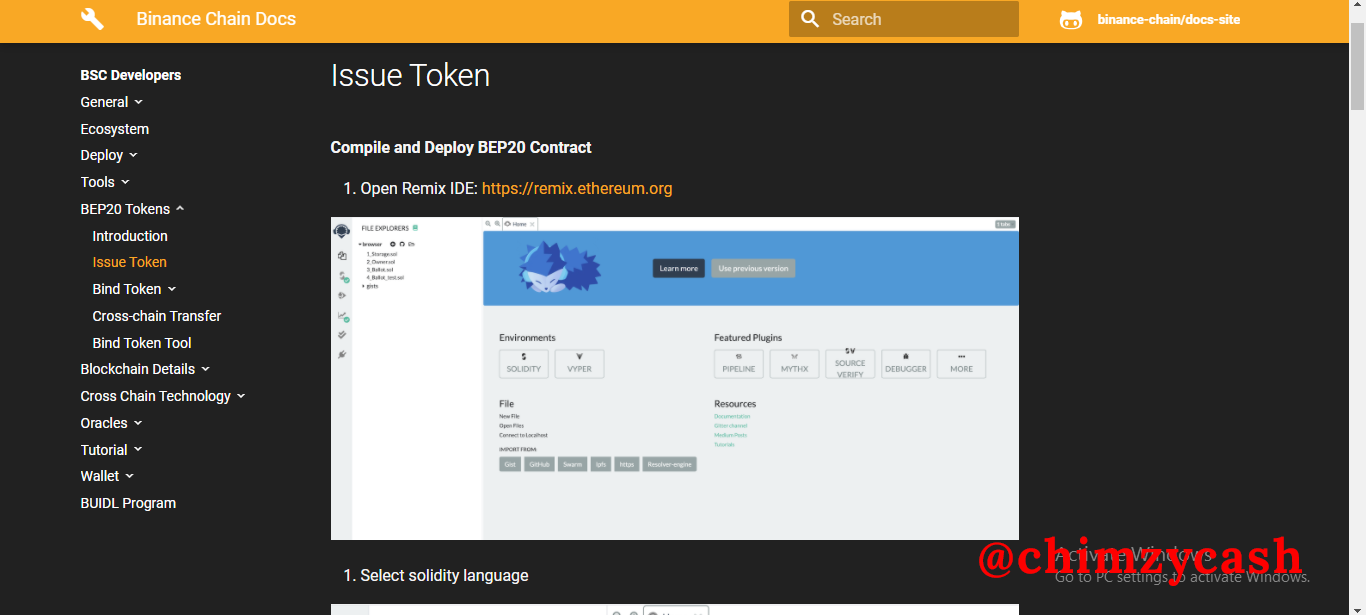Open the Introduction page under BEP20 Tokens
The width and height of the screenshot is (1366, 615).
[130, 236]
